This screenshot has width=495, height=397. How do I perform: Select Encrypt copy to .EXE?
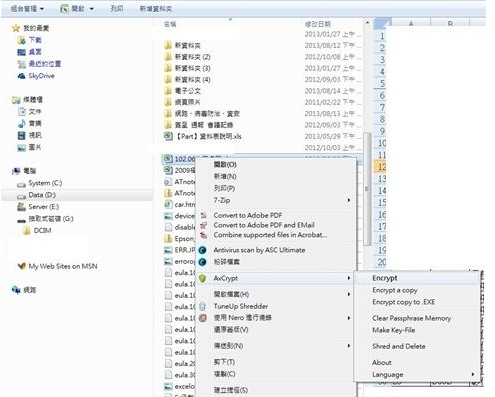tap(404, 302)
